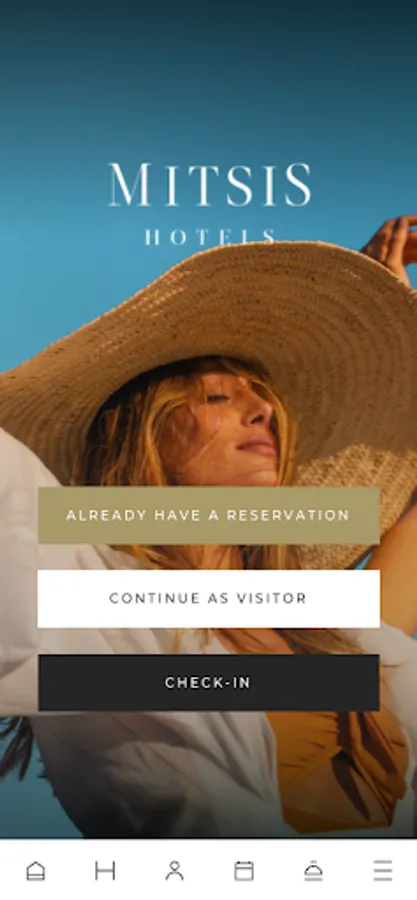The height and width of the screenshot is (900, 417).
Task: Tap the hotels 'H' icon in navigation bar
Action: coord(105,871)
